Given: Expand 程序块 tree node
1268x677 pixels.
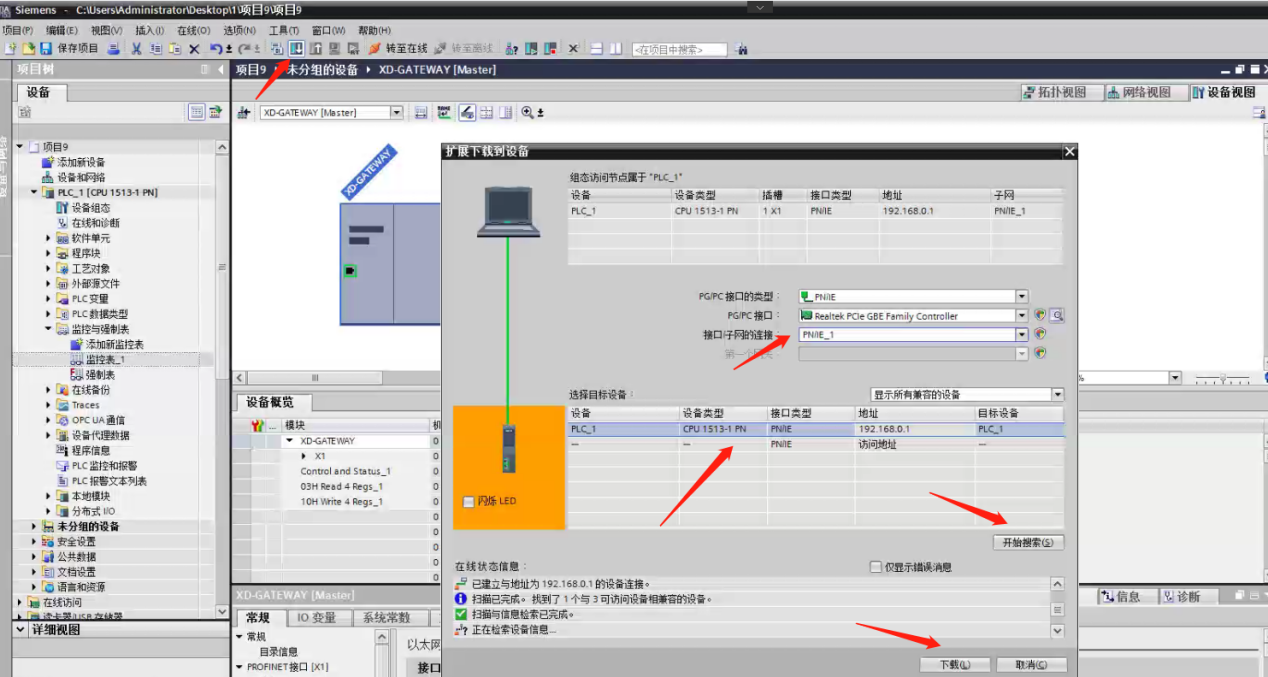Looking at the screenshot, I should tap(49, 253).
